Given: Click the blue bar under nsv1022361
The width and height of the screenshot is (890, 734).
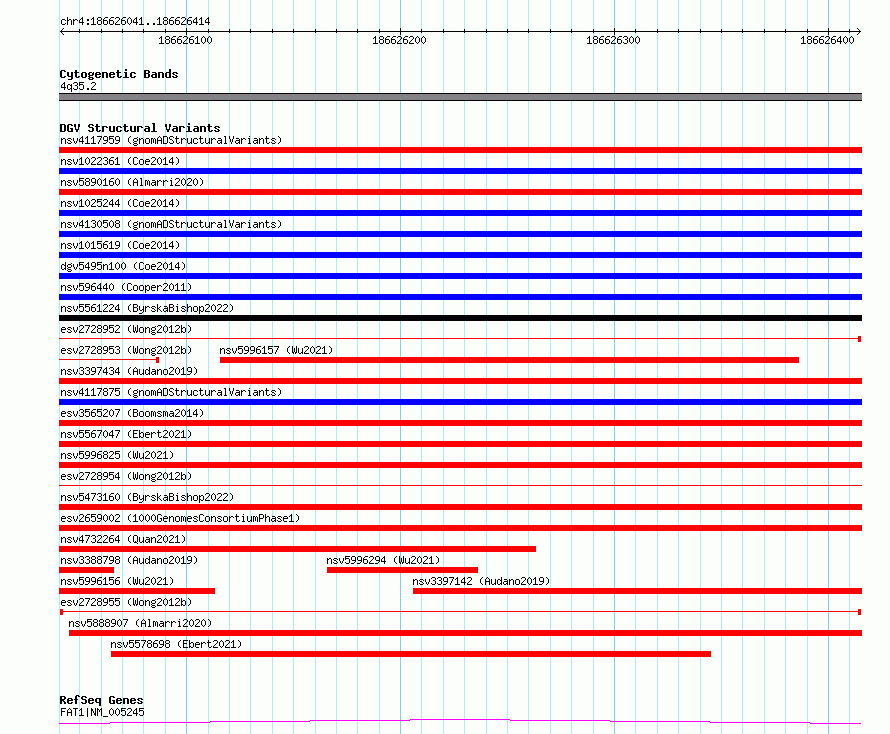Looking at the screenshot, I should click(460, 171).
